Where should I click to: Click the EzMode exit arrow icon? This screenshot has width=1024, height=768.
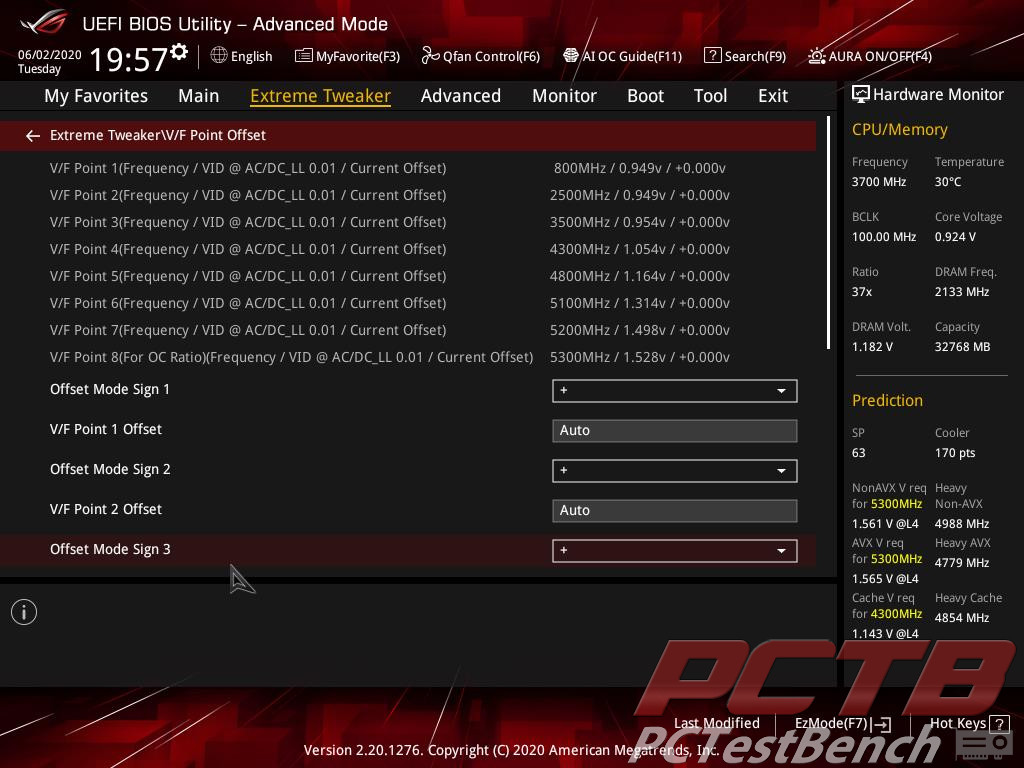(x=882, y=724)
